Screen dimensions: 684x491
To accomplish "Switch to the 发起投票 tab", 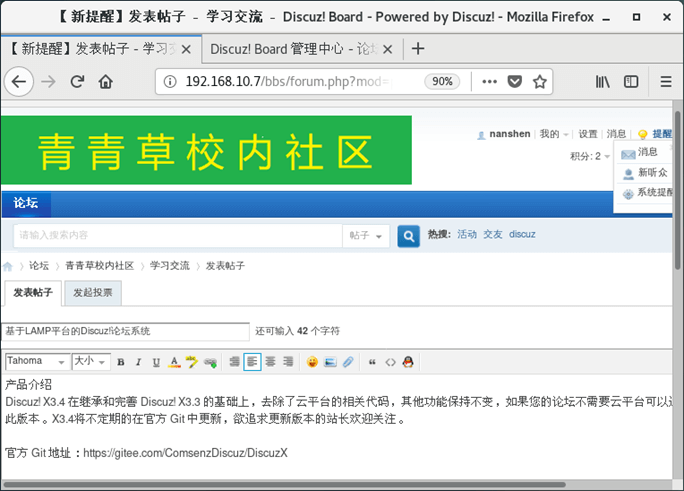I will click(x=92, y=293).
